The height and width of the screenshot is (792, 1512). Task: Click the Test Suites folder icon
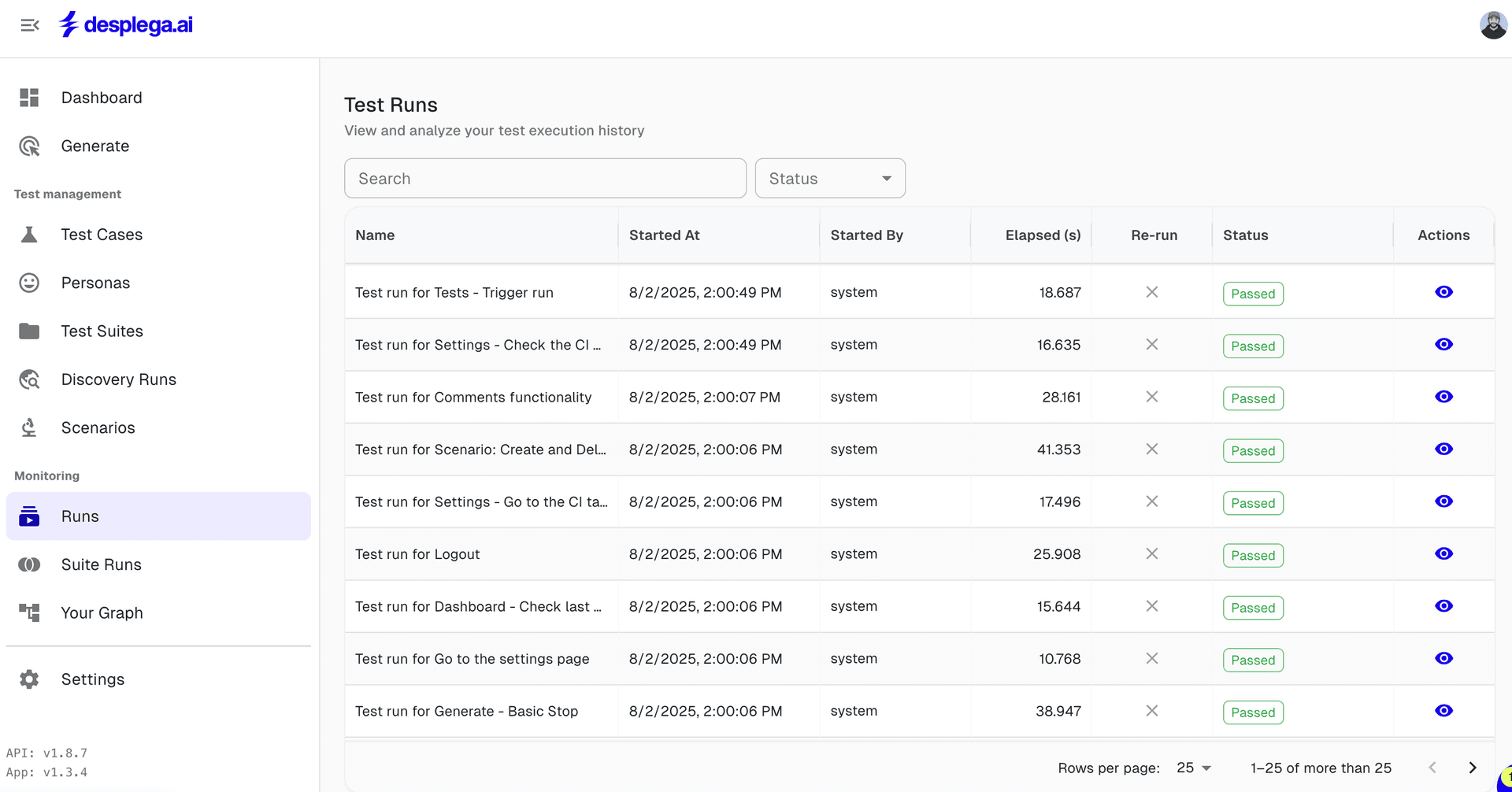[x=29, y=331]
